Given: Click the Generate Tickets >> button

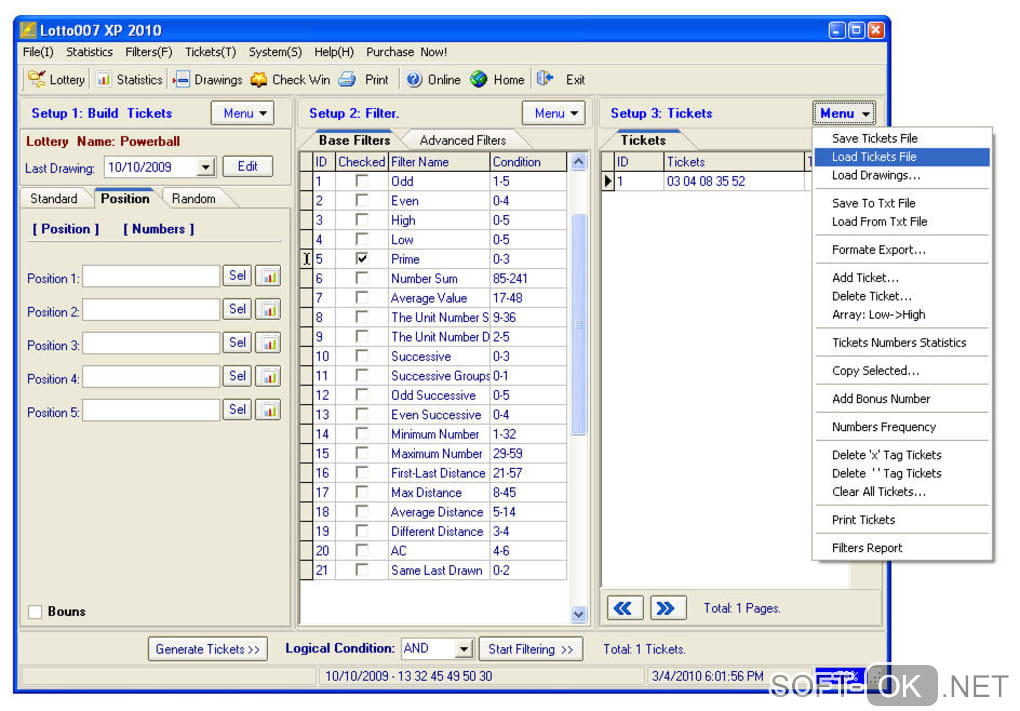Looking at the screenshot, I should (208, 649).
